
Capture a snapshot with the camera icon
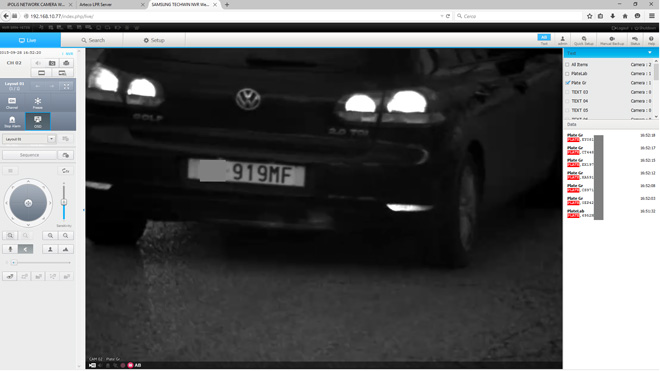[x=52, y=63]
